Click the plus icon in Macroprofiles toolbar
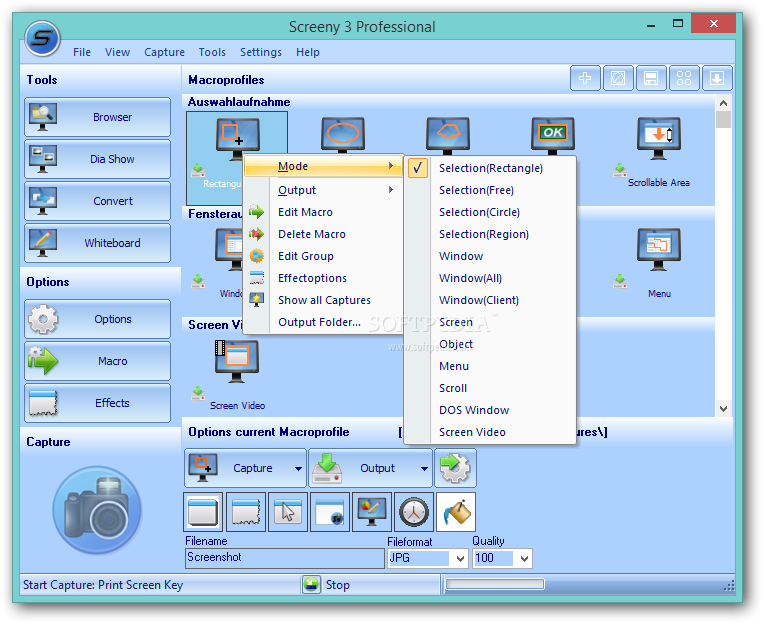The image size is (763, 623). coord(585,78)
